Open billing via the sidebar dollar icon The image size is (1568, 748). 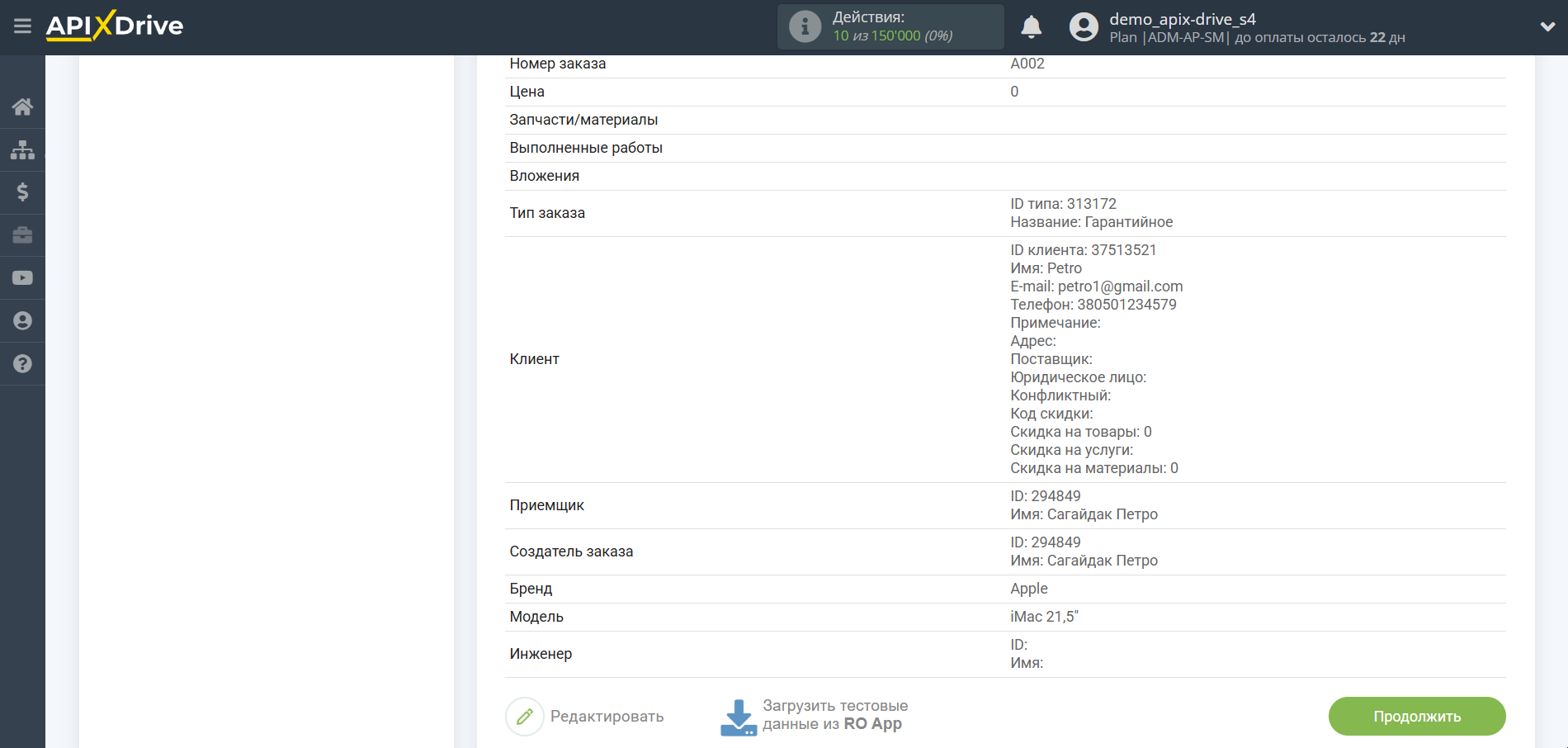(x=22, y=192)
